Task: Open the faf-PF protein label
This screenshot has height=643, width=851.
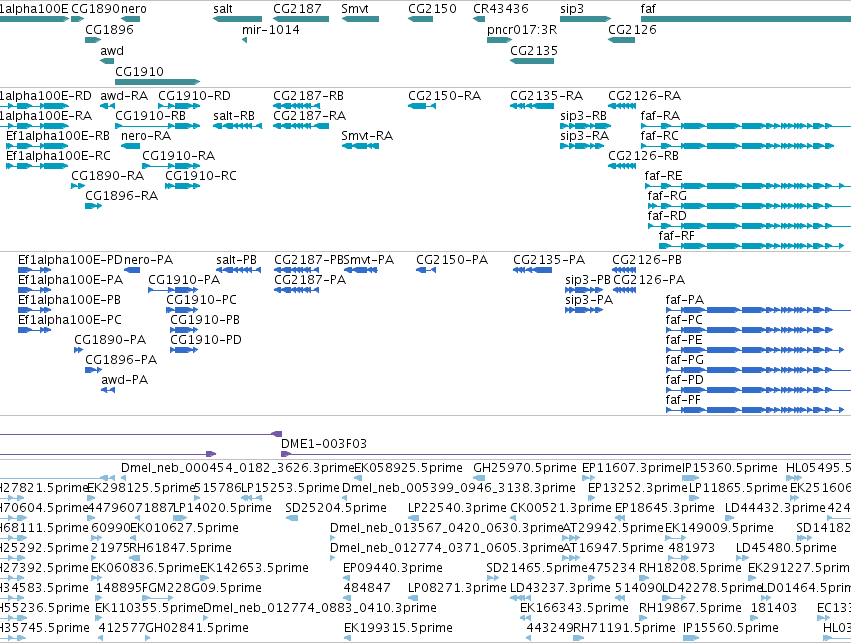Action: pos(683,400)
